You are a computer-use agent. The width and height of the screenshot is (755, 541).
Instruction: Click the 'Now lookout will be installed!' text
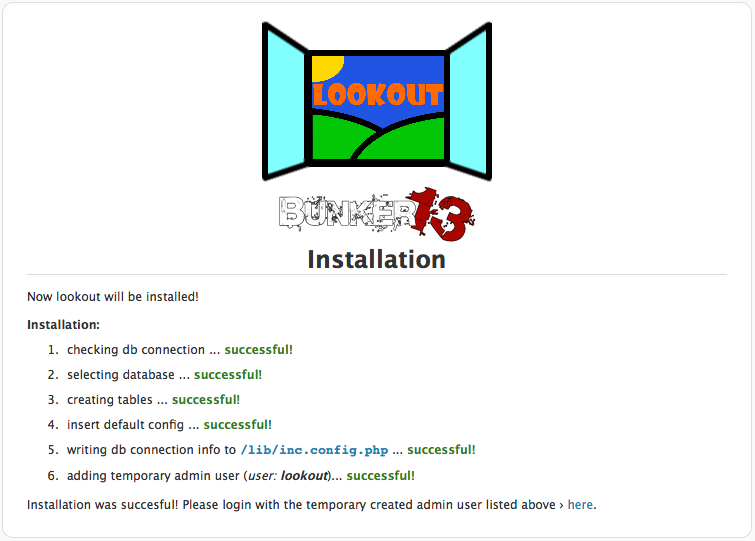click(113, 297)
